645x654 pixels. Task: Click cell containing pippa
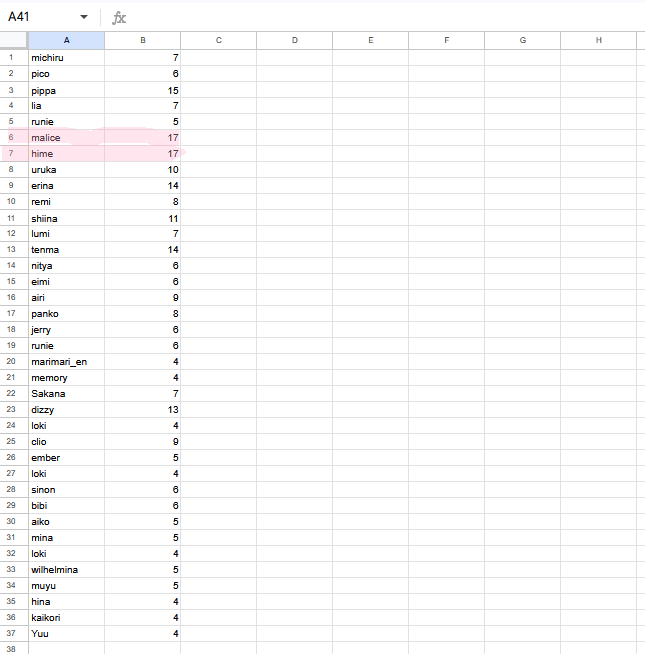(x=66, y=90)
